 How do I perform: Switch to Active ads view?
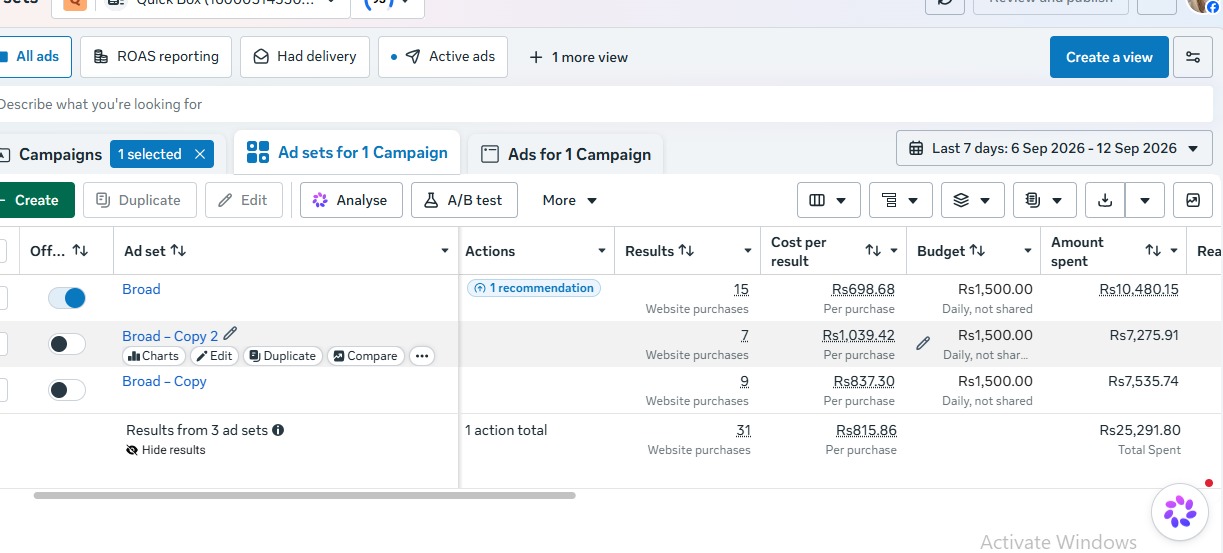pyautogui.click(x=443, y=57)
